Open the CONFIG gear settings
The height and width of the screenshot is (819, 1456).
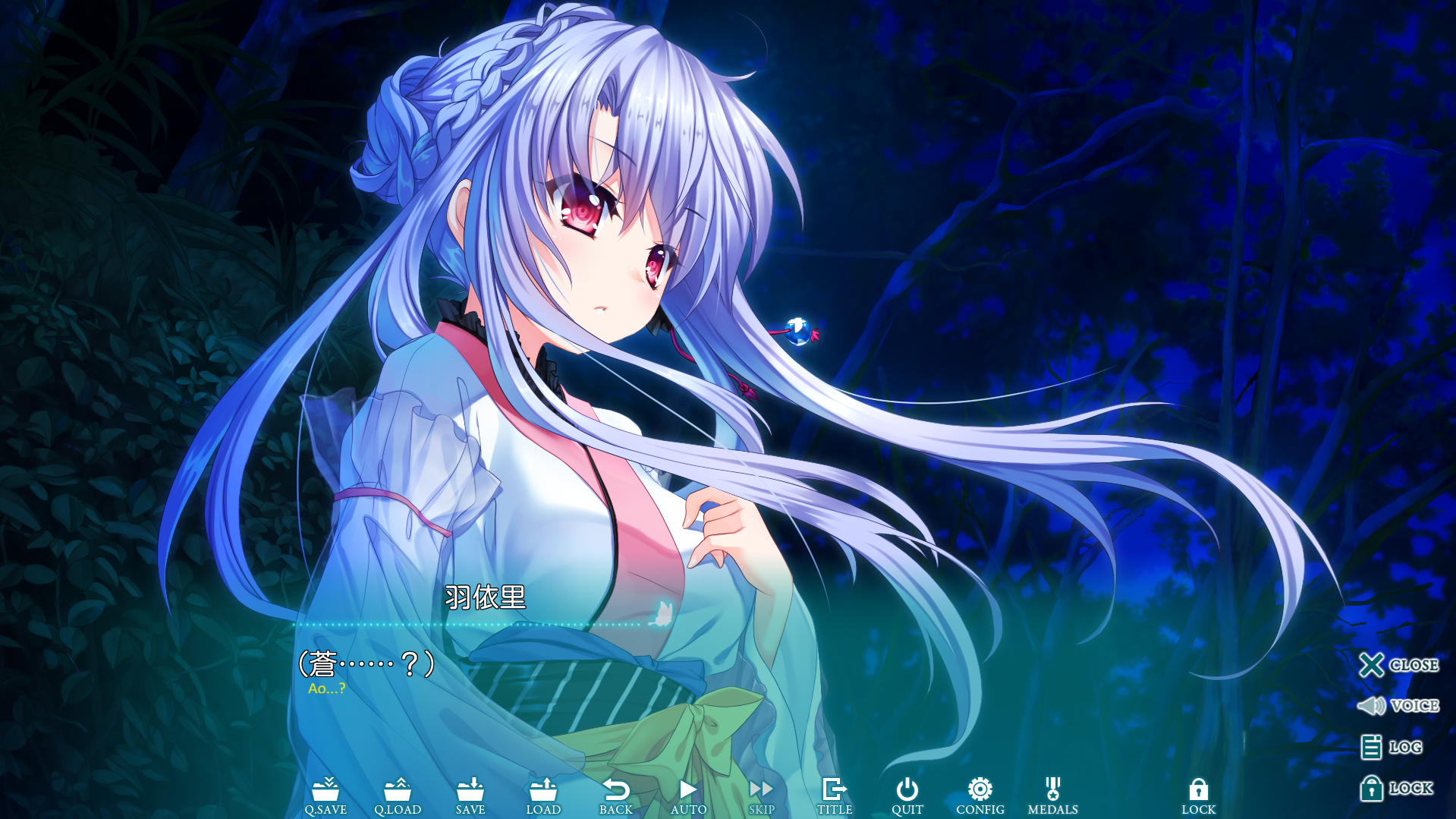pos(980,796)
